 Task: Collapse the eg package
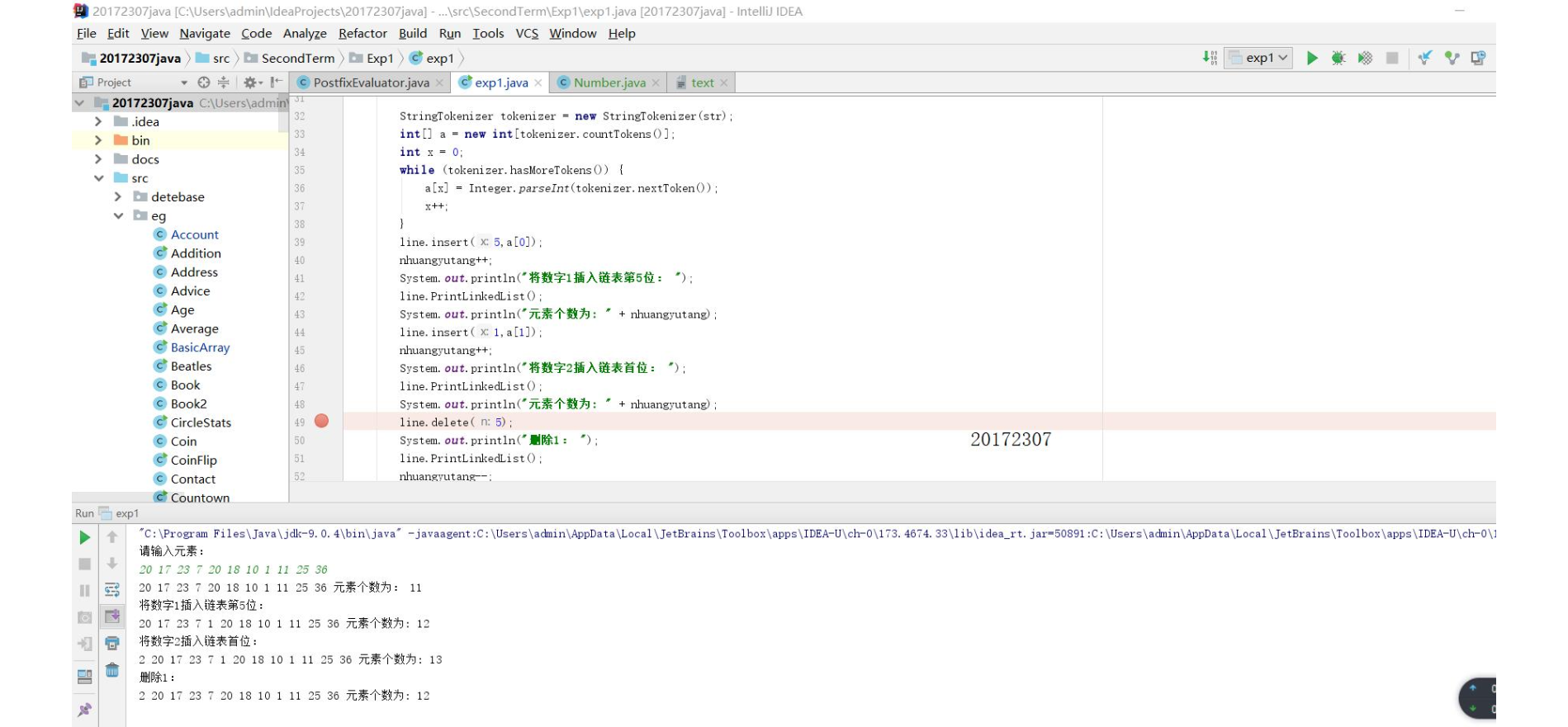tap(118, 216)
